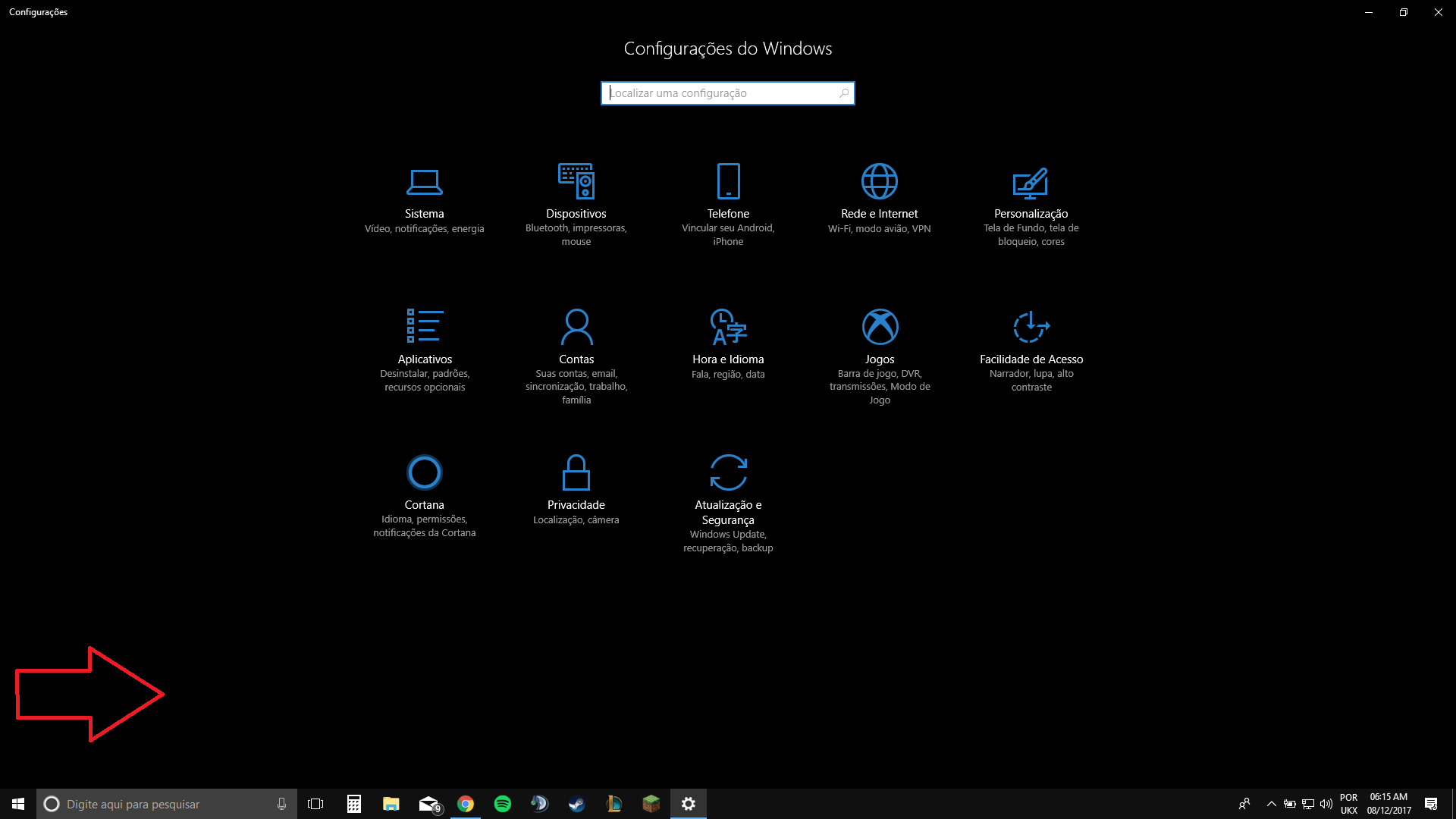This screenshot has height=819, width=1456.
Task: Launch Minecraft from the taskbar
Action: click(x=651, y=804)
